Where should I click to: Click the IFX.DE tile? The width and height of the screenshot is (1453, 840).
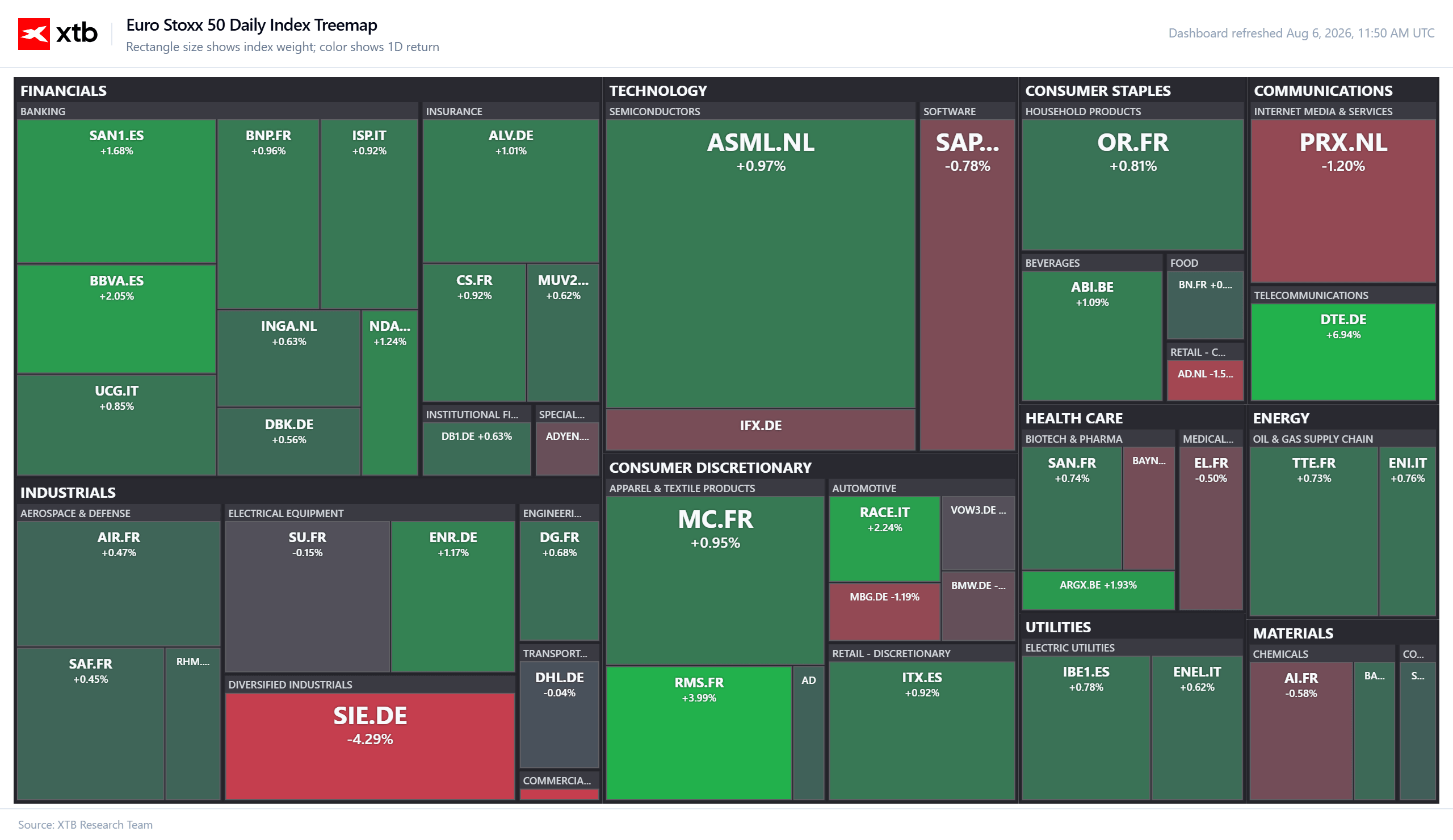[x=761, y=430]
